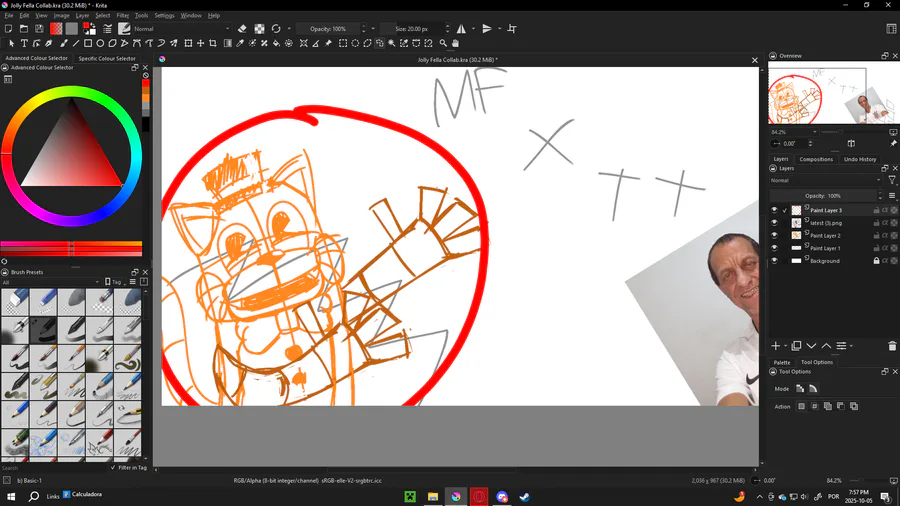Open the Filter menu
The image size is (900, 506).
123,15
